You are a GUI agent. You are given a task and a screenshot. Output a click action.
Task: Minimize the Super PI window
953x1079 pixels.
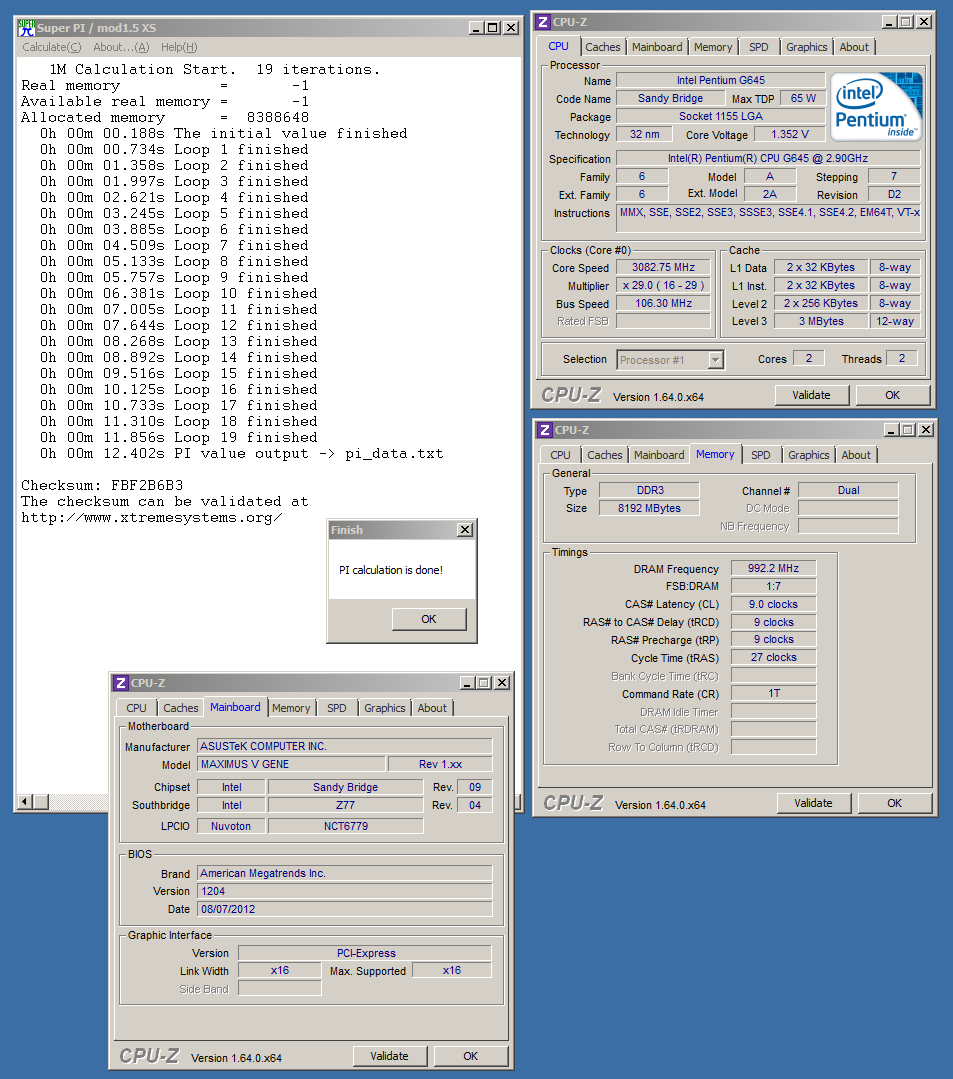(476, 28)
